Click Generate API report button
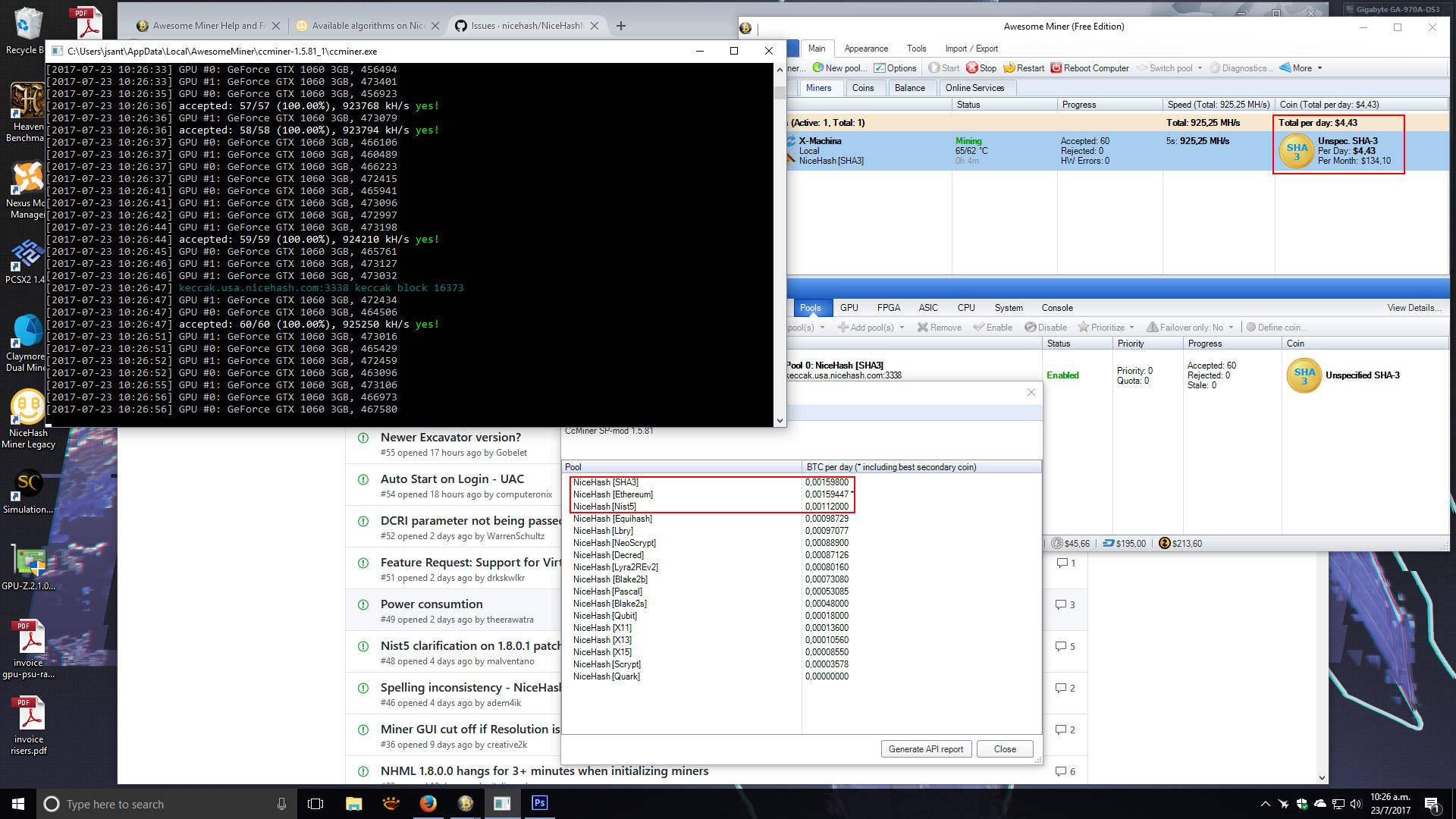The width and height of the screenshot is (1456, 819). pyautogui.click(x=926, y=749)
